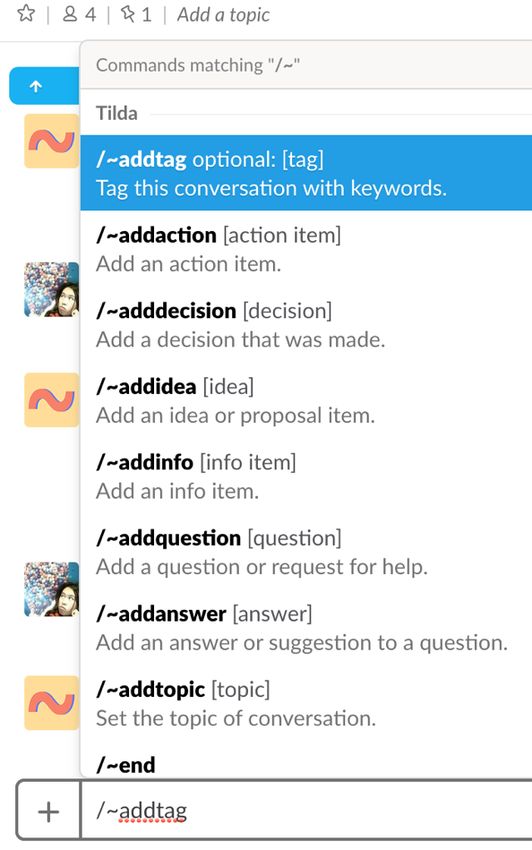Screen dimensions: 532x850
Task: Pick the /~addanswer command
Action: (x=306, y=628)
